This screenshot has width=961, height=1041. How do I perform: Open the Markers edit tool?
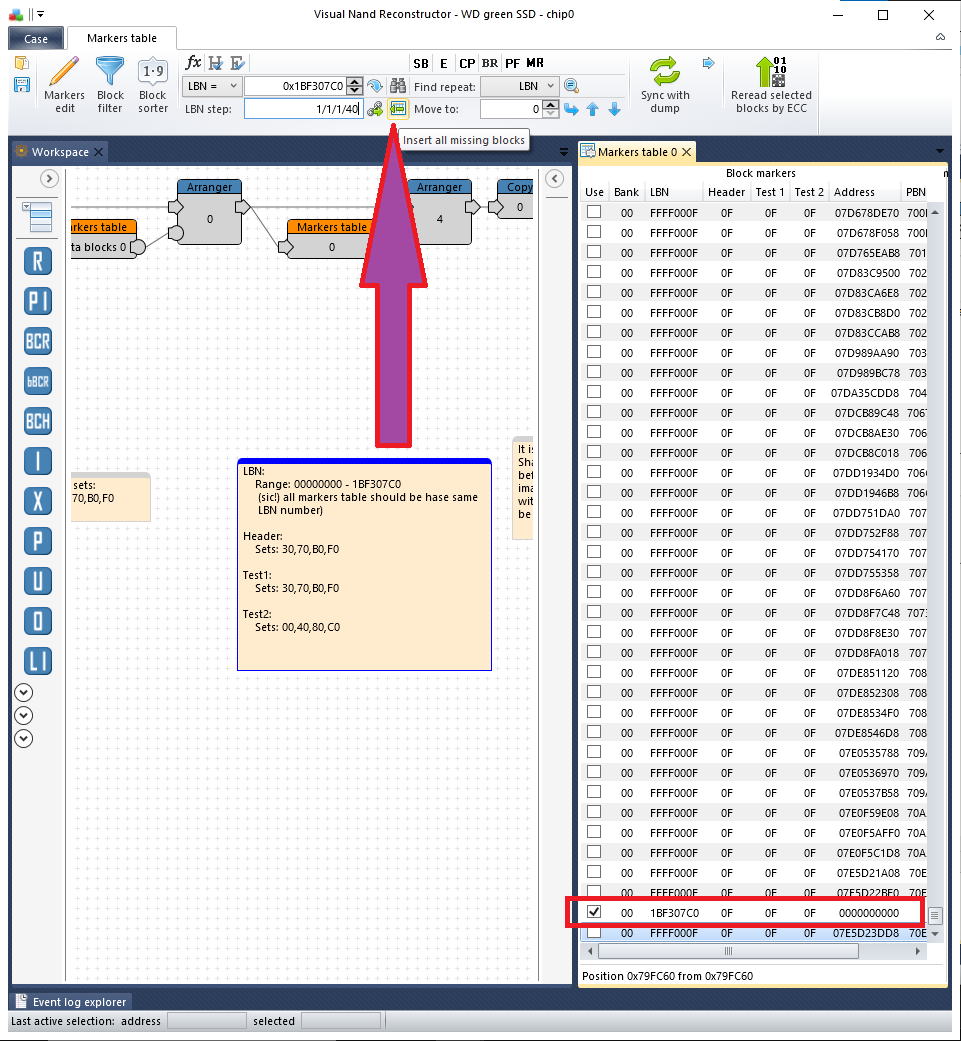coord(64,84)
